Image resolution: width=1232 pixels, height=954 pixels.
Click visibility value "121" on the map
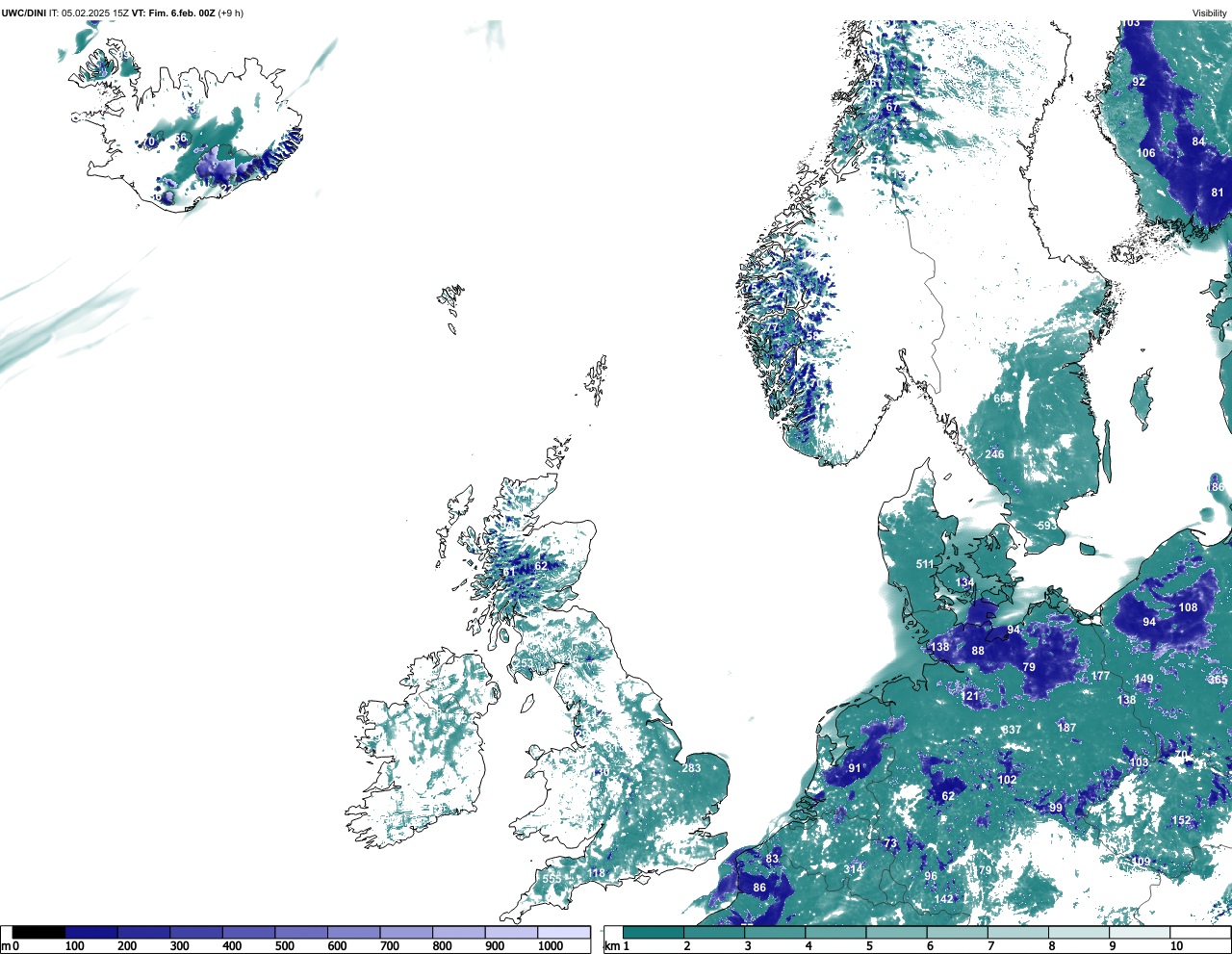[970, 696]
